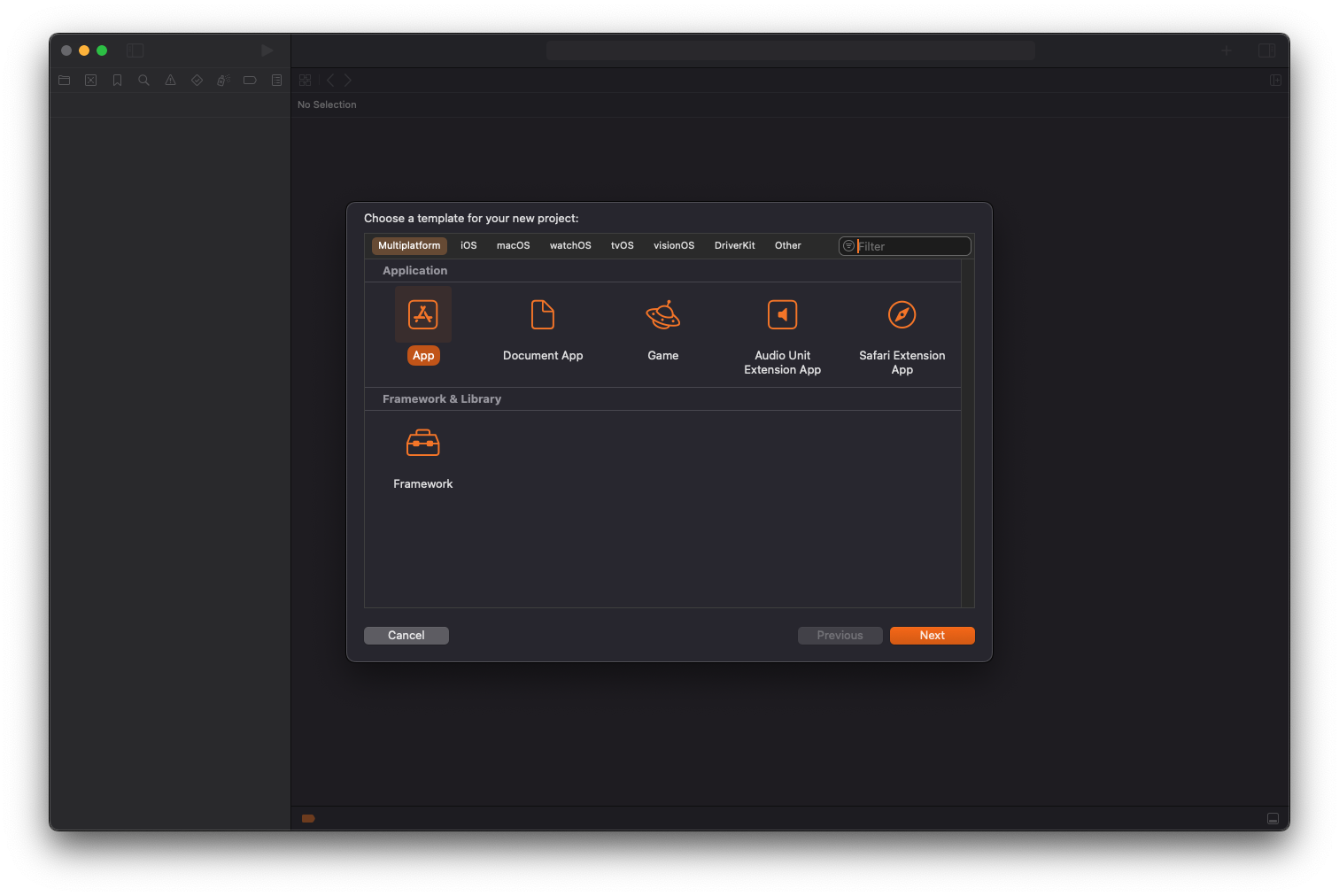The width and height of the screenshot is (1339, 896).
Task: Switch to the watchOS tab
Action: pyautogui.click(x=570, y=245)
